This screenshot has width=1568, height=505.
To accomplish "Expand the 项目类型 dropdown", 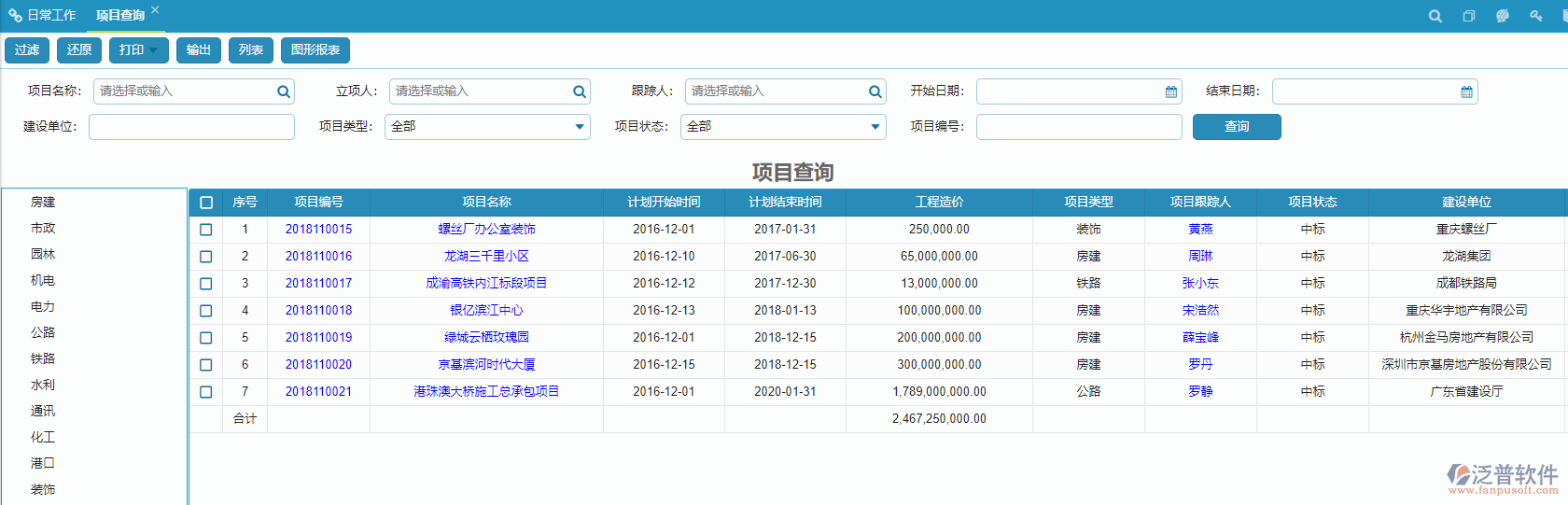I will point(580,127).
